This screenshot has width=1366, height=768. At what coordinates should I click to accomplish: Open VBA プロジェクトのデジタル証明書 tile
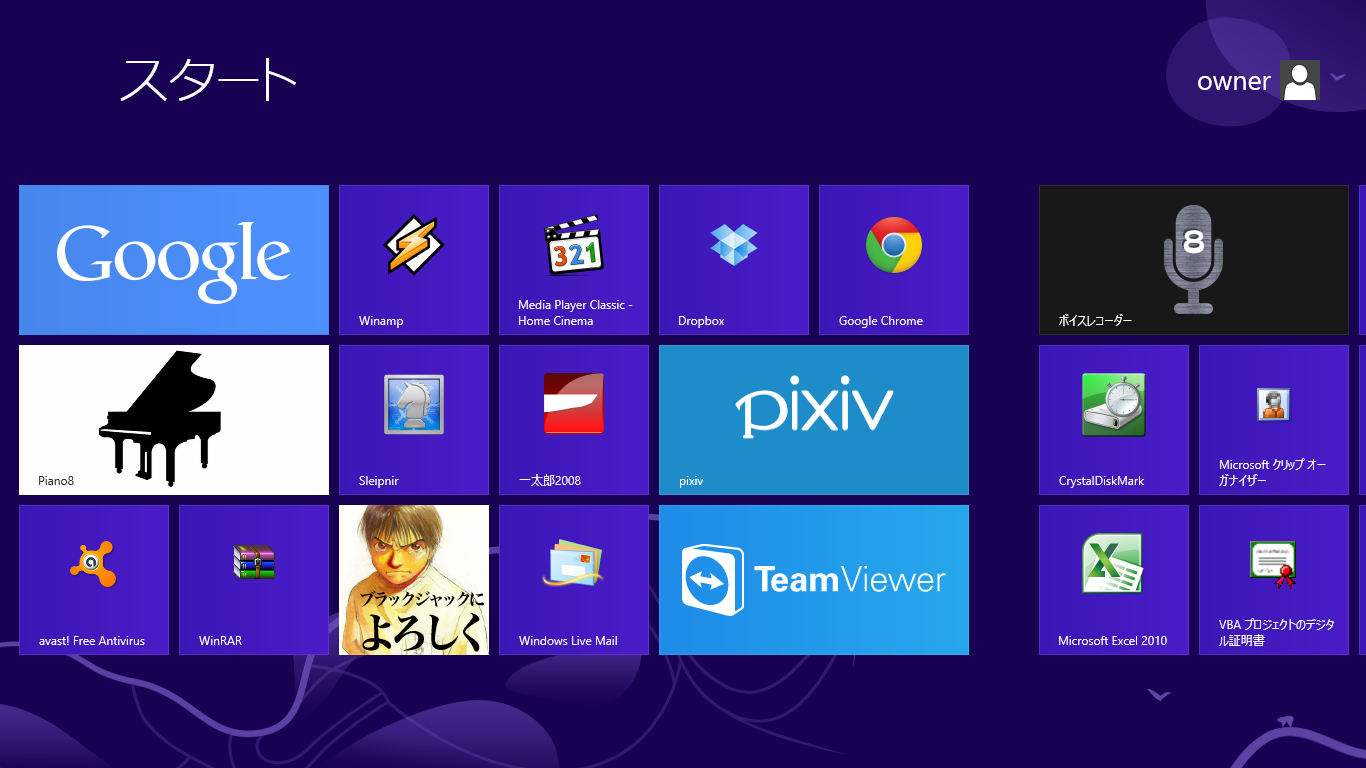1274,580
